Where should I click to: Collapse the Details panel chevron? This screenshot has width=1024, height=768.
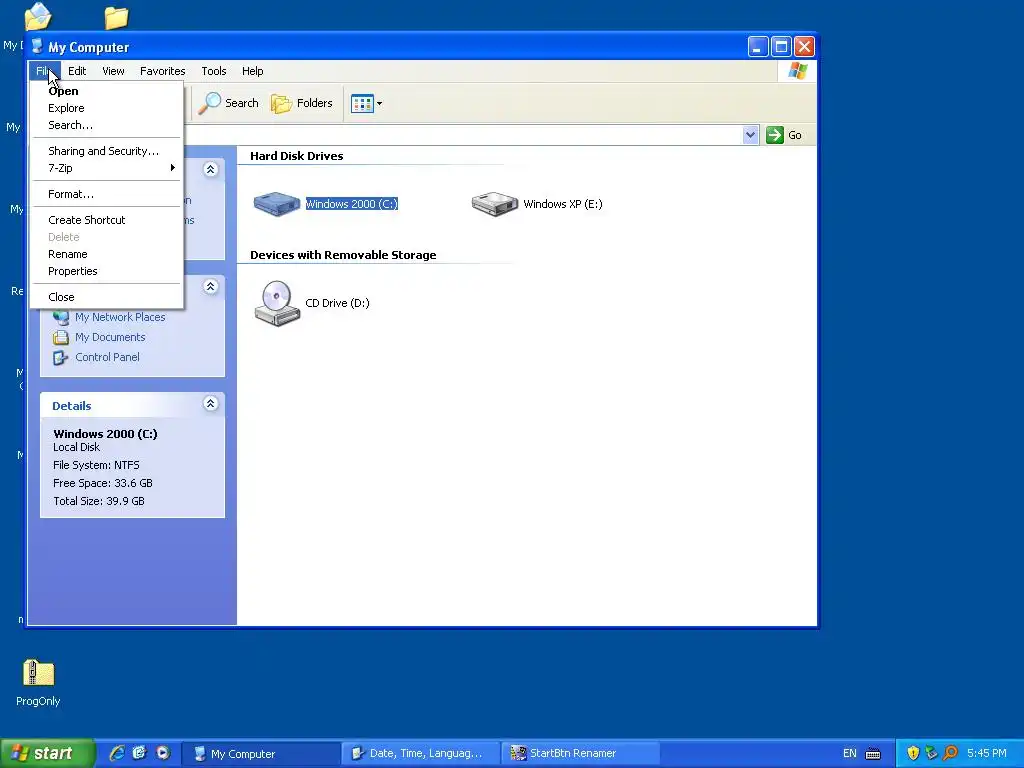coord(210,404)
